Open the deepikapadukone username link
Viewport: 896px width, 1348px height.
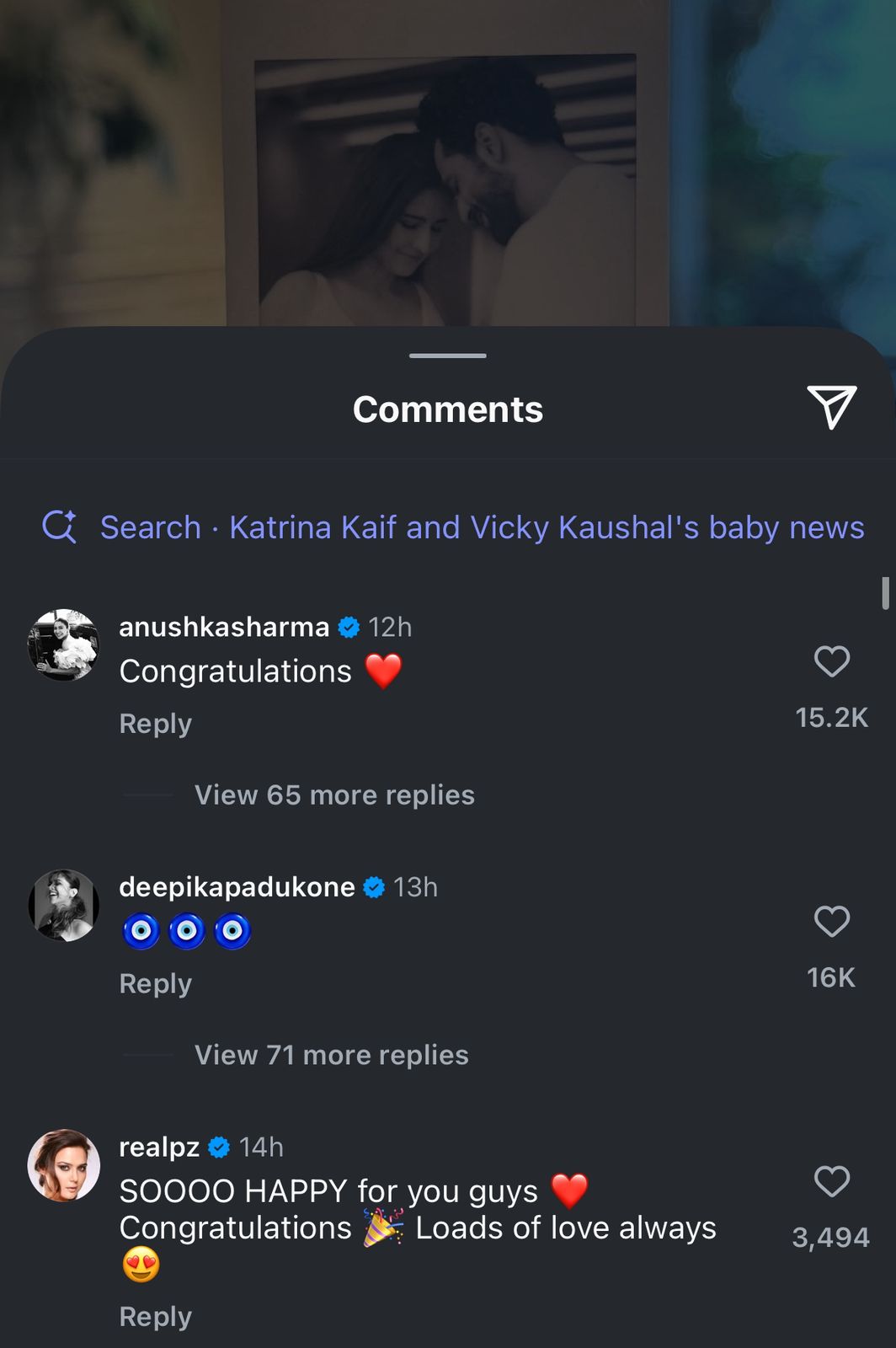(x=237, y=887)
